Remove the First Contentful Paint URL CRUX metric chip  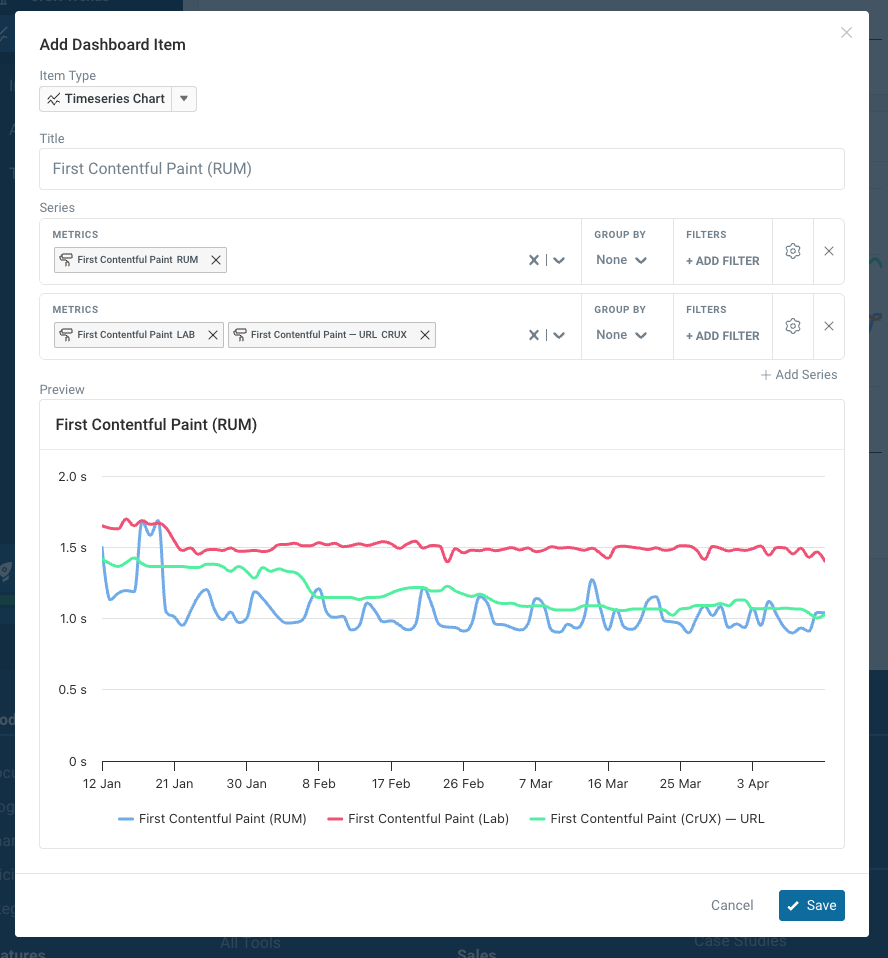click(x=424, y=335)
